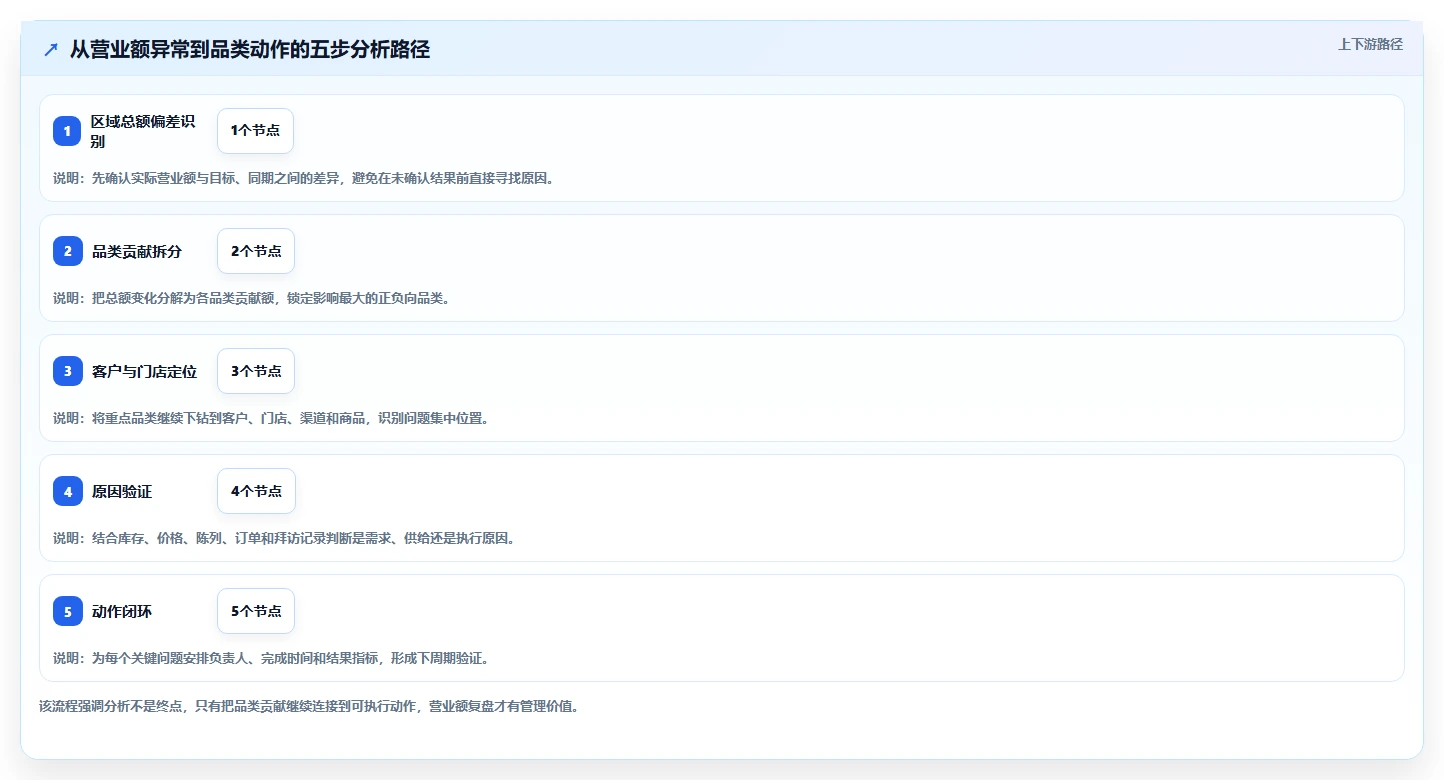Select the "4个节点" button

256,491
